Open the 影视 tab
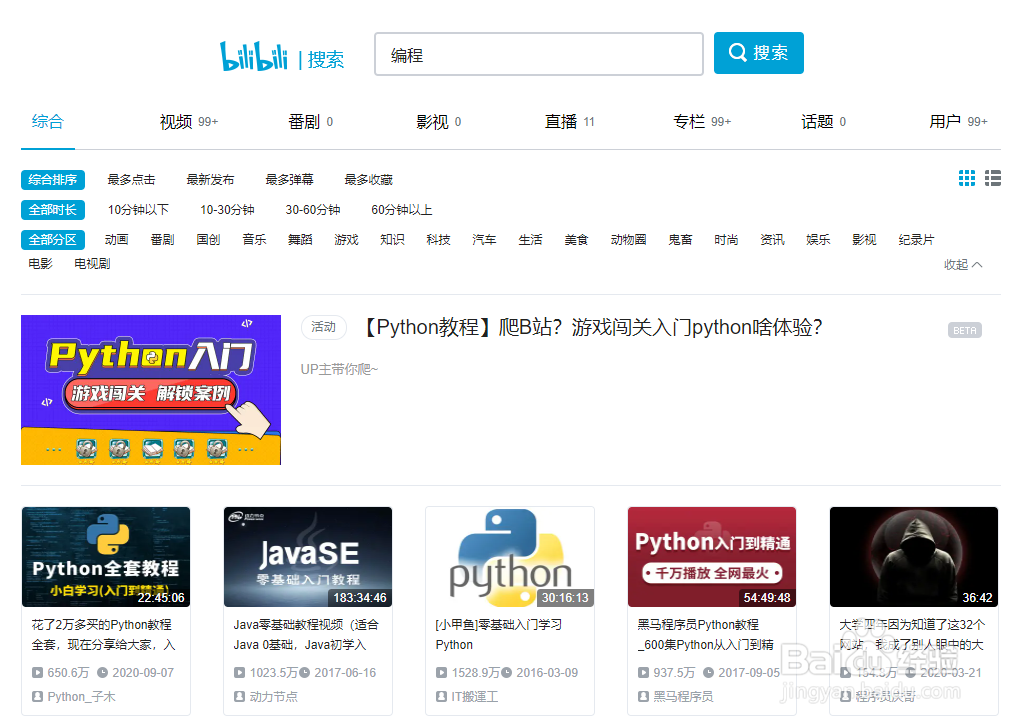This screenshot has width=1018, height=727. tap(438, 122)
